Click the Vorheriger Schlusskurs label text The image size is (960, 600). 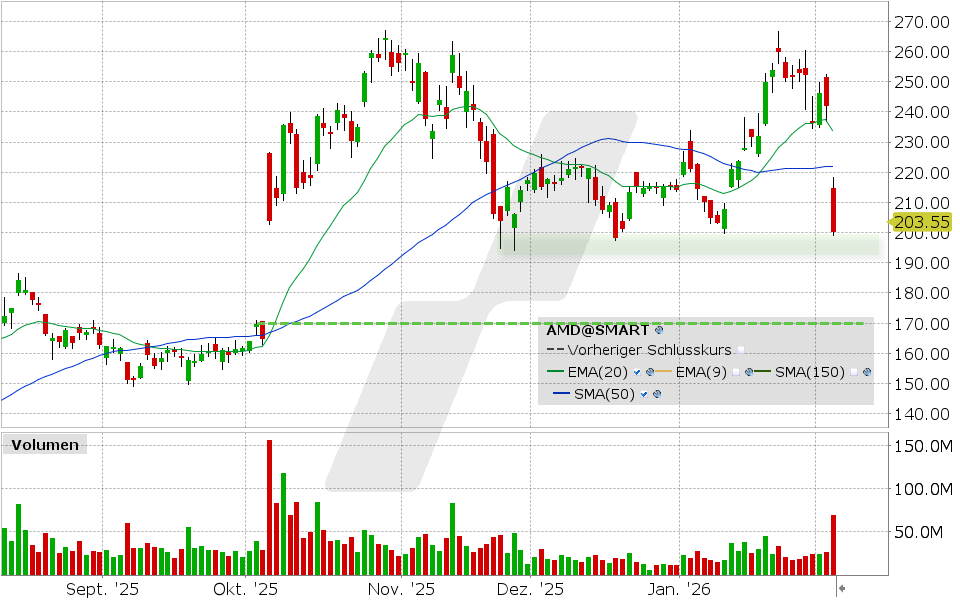650,350
